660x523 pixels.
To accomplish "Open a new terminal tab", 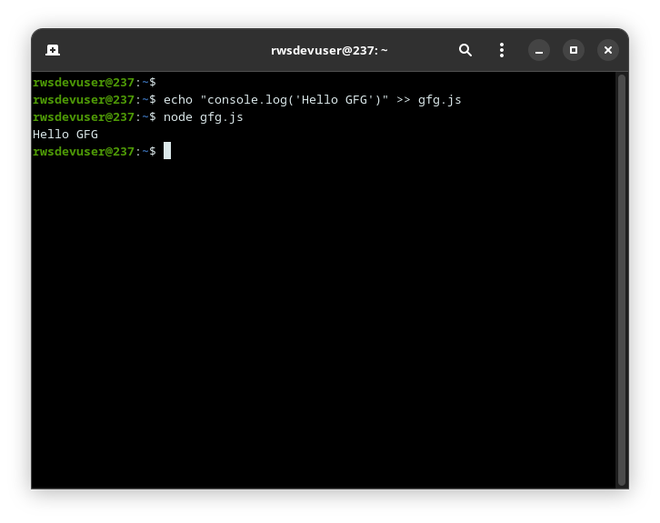I will click(53, 50).
